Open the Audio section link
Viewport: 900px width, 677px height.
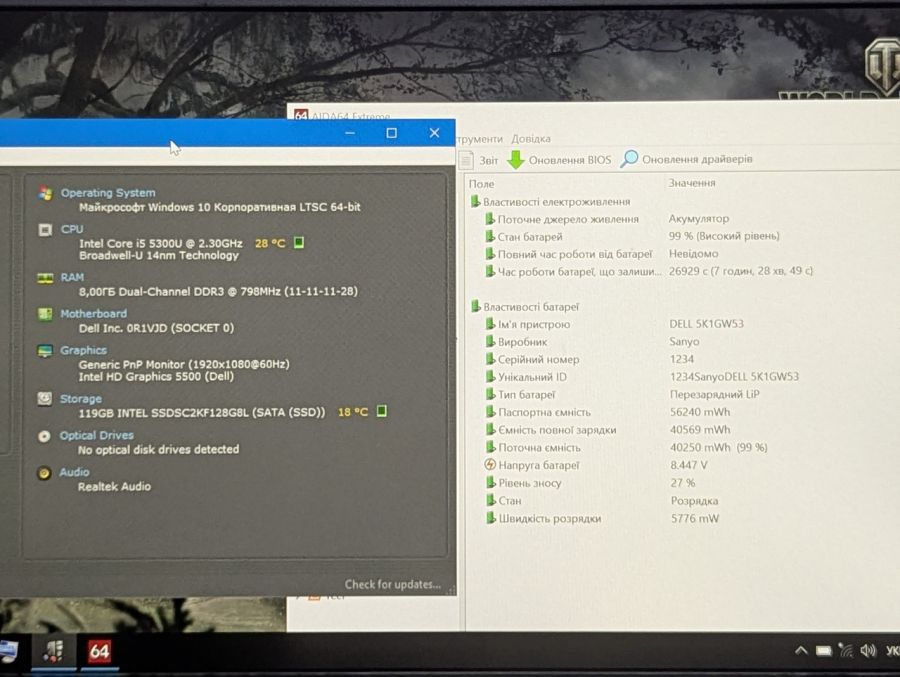click(75, 472)
